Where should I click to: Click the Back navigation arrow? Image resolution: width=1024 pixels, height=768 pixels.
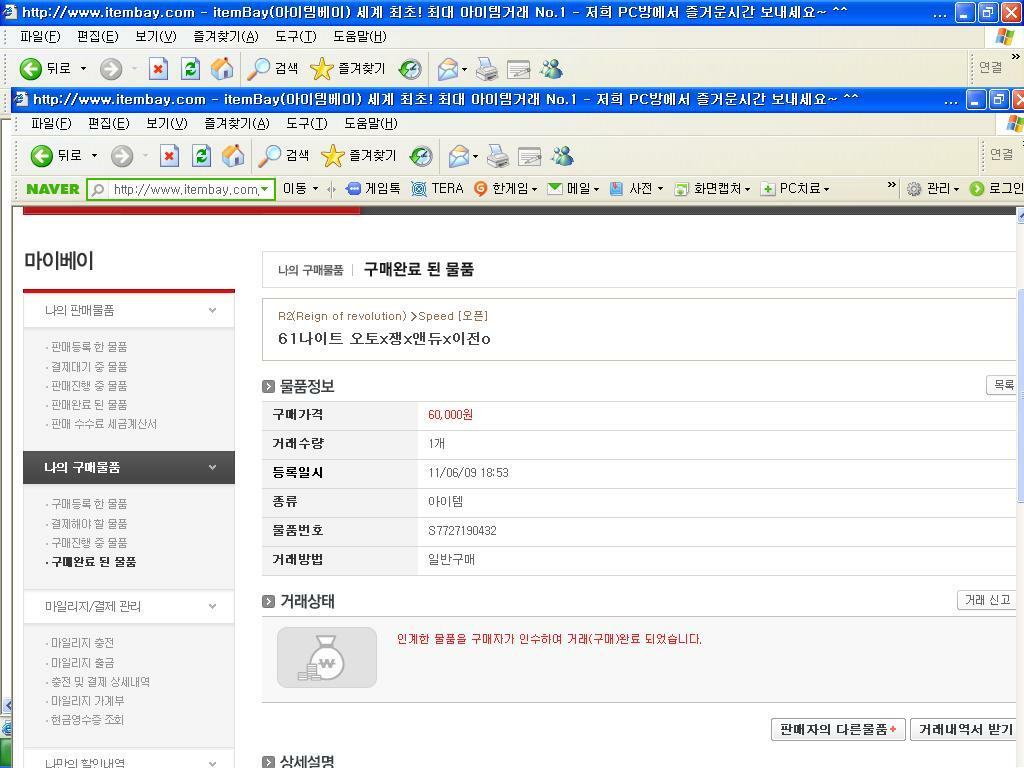point(40,156)
